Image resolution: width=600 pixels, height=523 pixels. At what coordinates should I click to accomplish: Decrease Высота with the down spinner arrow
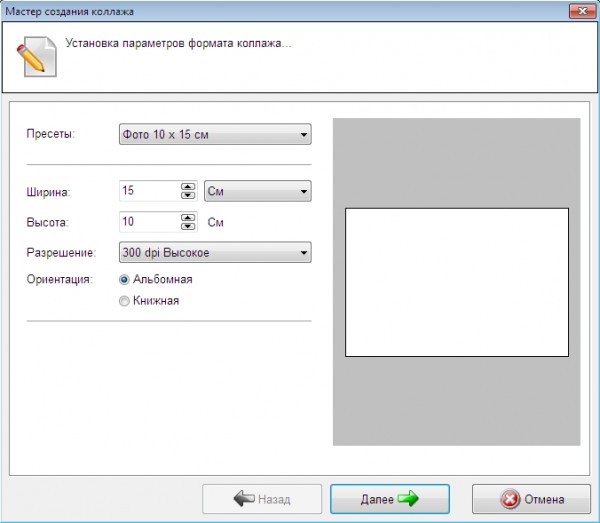click(188, 226)
